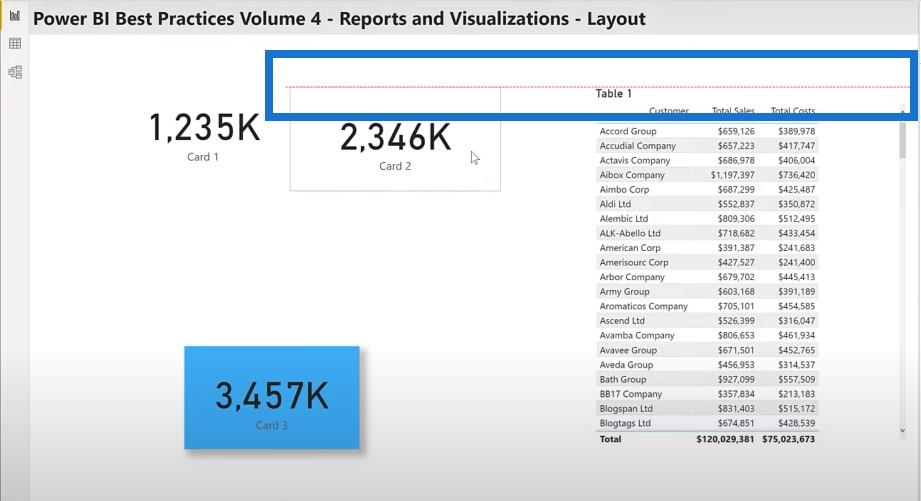The height and width of the screenshot is (501, 921).
Task: Click Bath Group sales value $927,099
Action: click(736, 379)
